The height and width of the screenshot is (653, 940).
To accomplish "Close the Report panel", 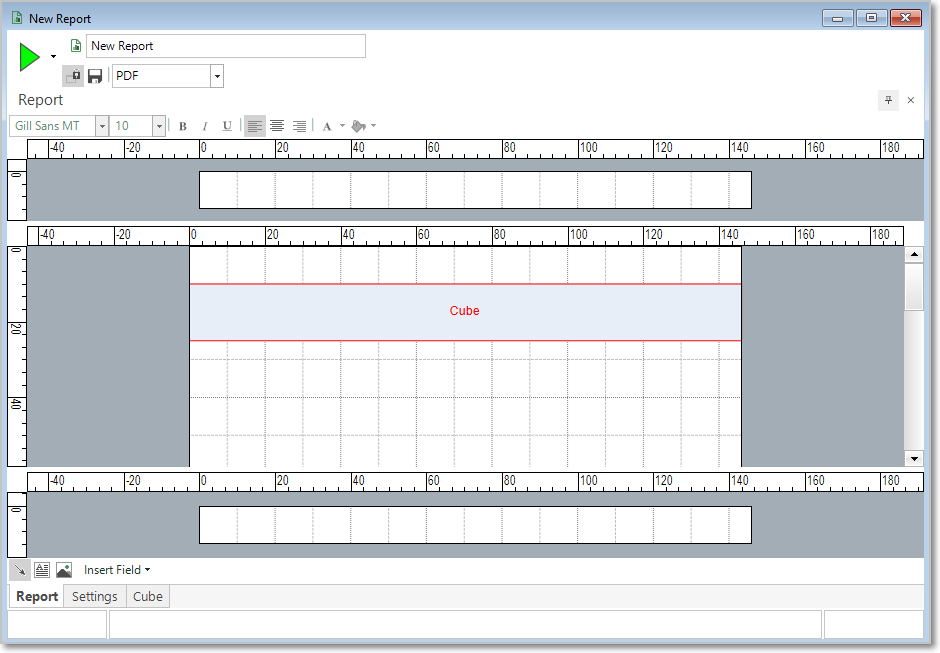I will click(x=911, y=100).
